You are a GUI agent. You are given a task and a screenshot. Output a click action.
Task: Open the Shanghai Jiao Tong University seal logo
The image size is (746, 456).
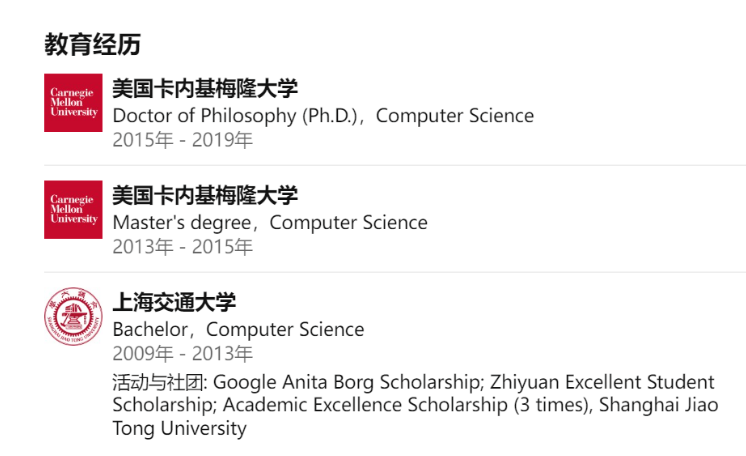[73, 316]
